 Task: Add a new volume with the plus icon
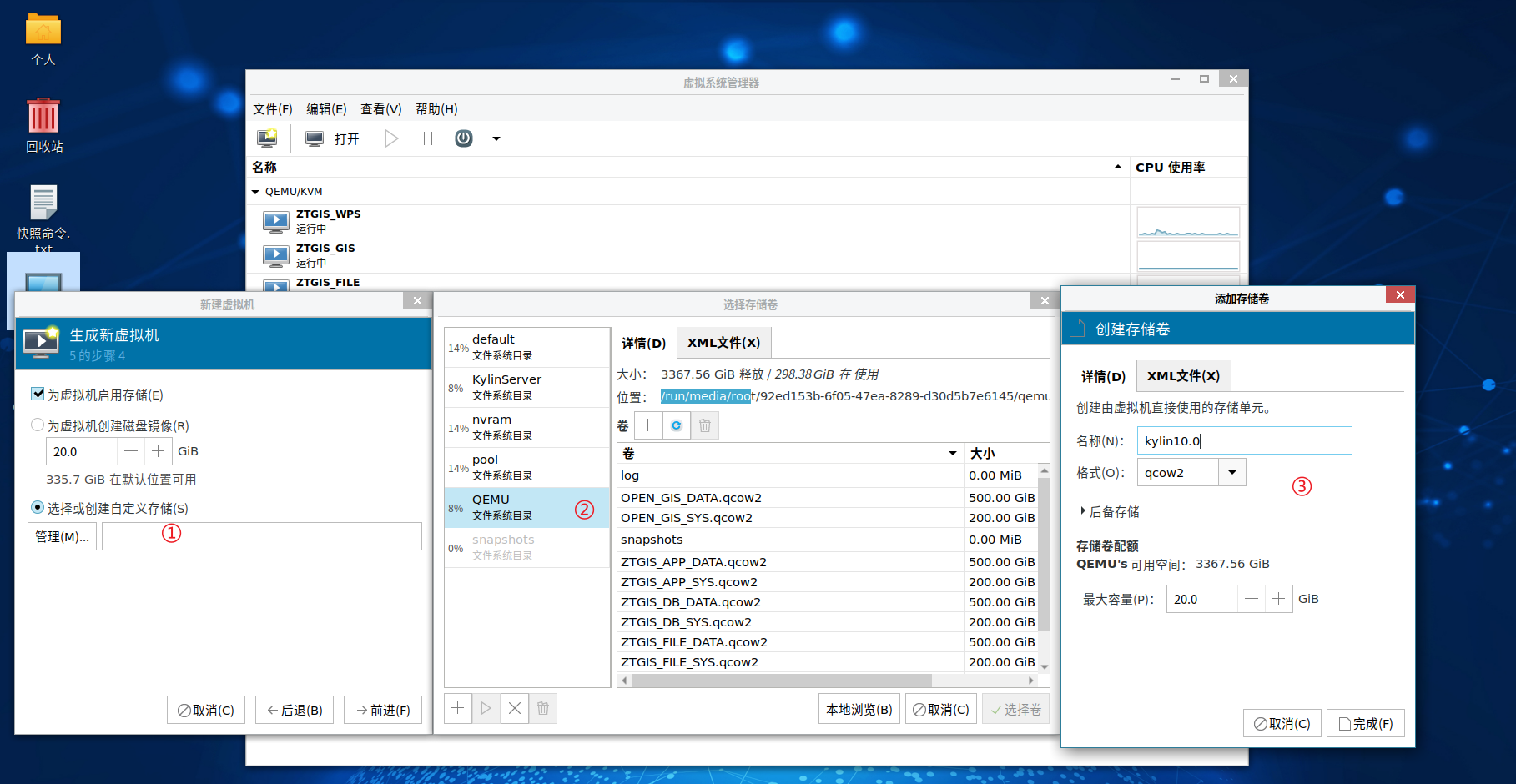(x=648, y=425)
